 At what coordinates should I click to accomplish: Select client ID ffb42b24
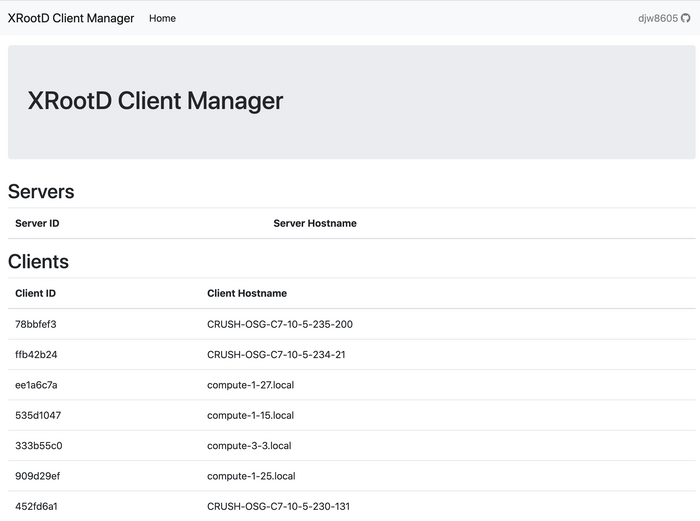[36, 354]
